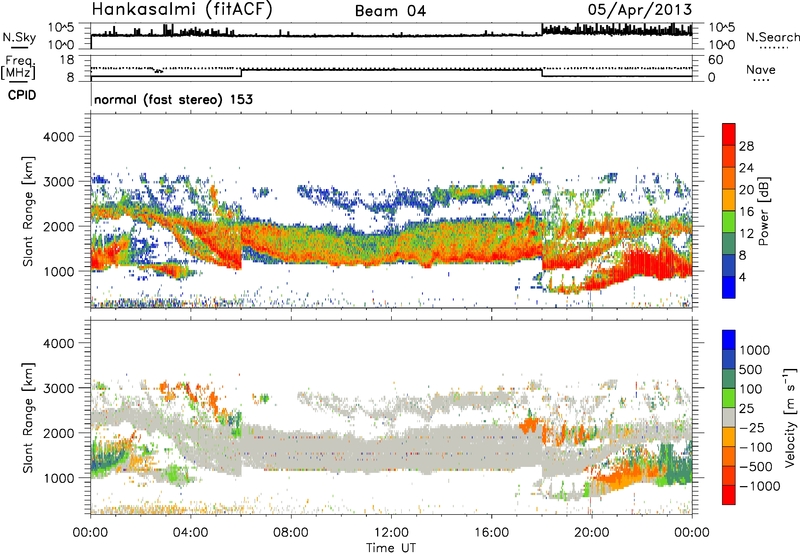
Task: Select the "18" frequency axis tick
Action: point(66,60)
